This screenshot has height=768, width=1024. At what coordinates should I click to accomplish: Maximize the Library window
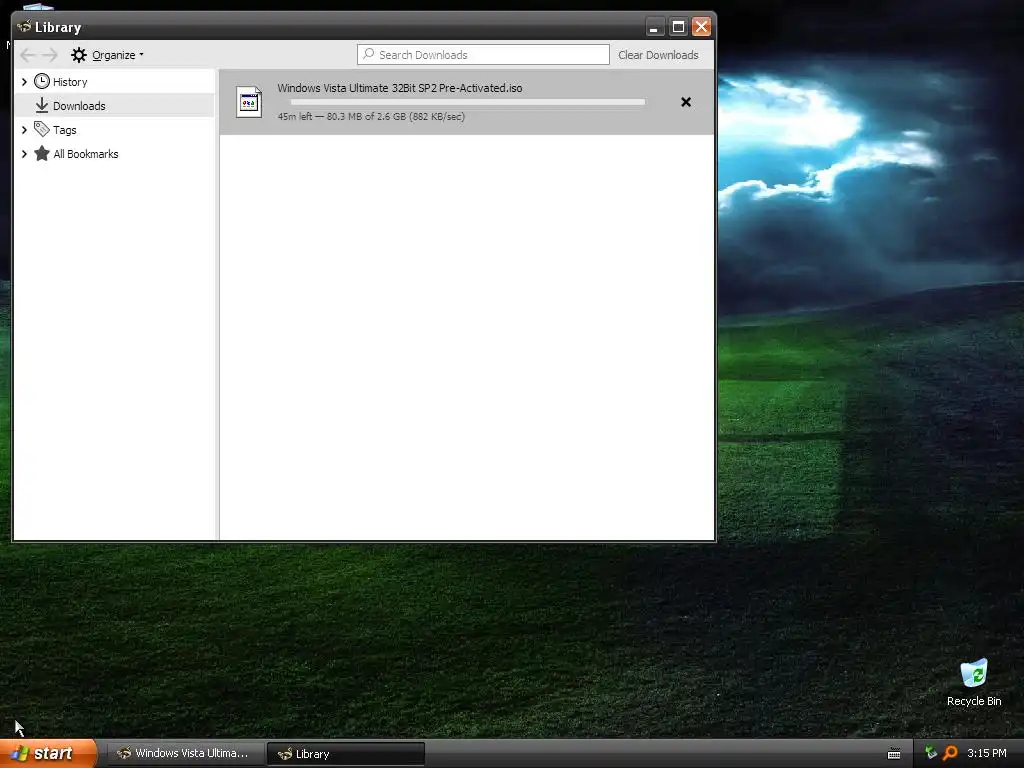click(x=679, y=27)
